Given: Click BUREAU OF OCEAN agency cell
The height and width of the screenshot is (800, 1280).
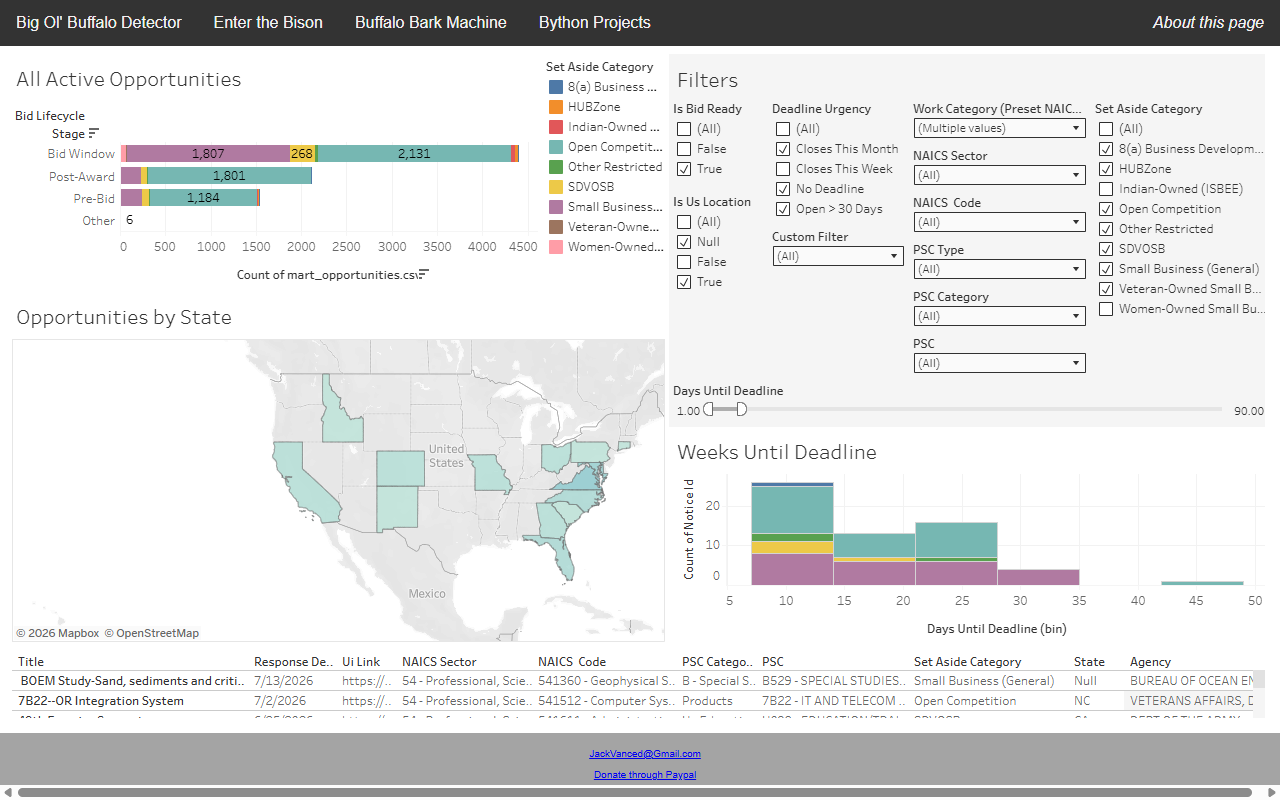Looking at the screenshot, I should coord(1191,680).
